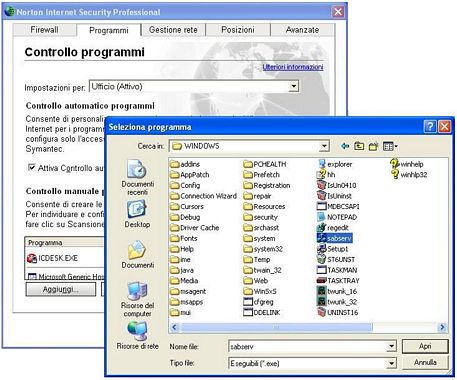Viewport: 457px width, 380px height.
Task: Create a new folder via toolbar icon
Action: click(373, 146)
